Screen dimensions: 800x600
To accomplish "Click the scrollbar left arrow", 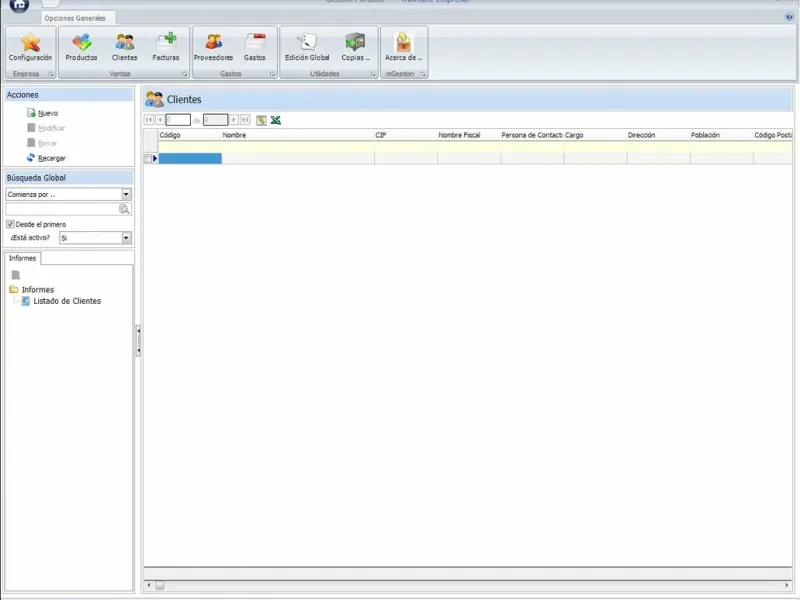I will 148,585.
